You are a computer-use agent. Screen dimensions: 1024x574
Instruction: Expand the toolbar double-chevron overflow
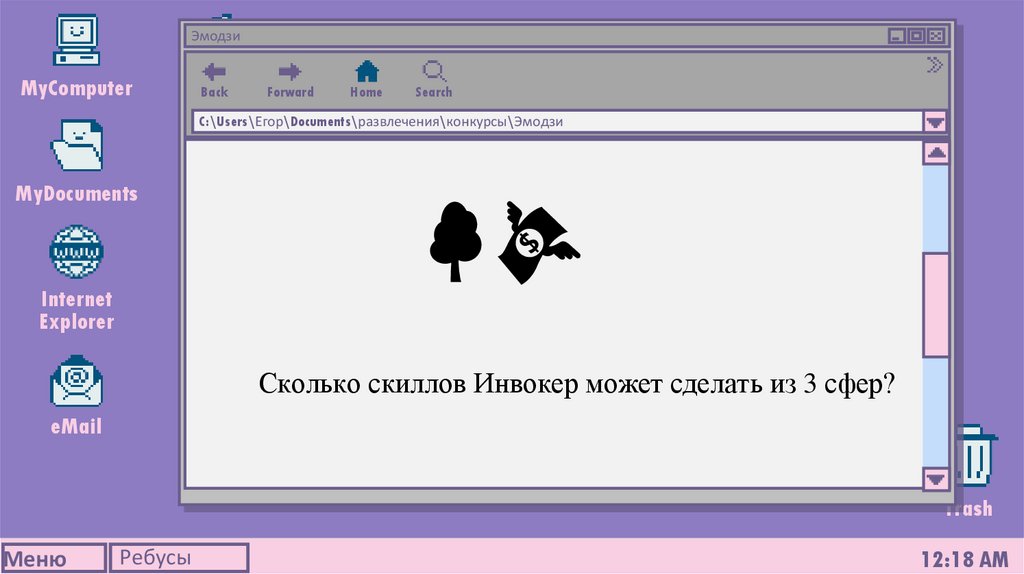935,65
